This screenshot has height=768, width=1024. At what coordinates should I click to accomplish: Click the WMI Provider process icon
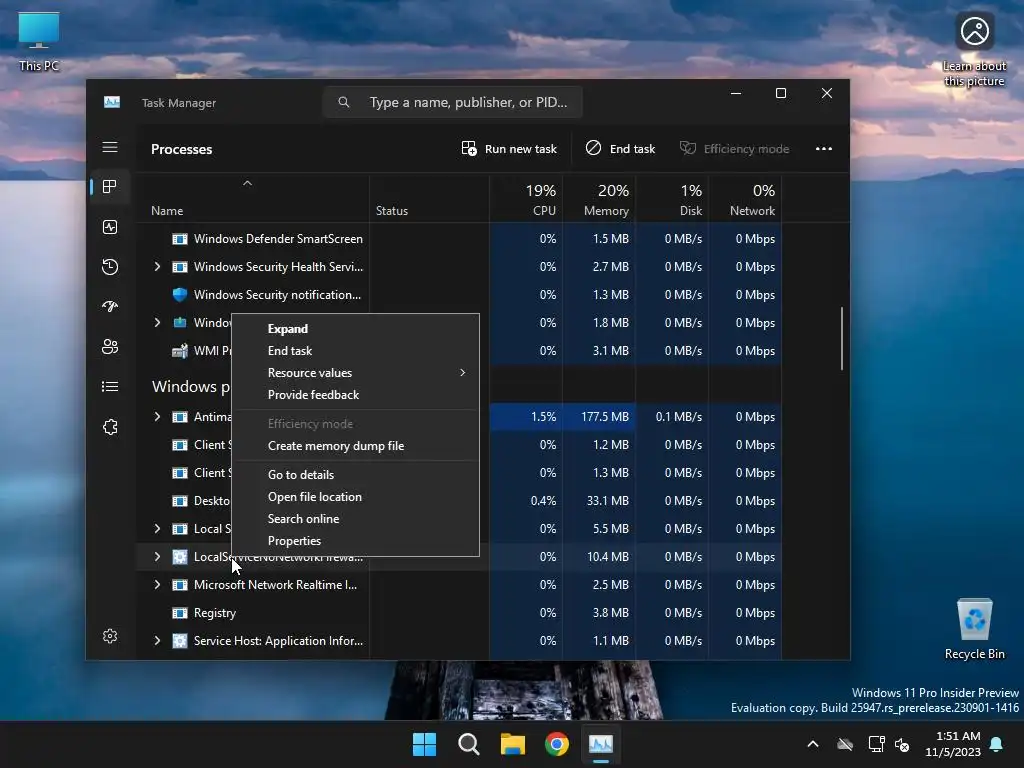(x=180, y=351)
